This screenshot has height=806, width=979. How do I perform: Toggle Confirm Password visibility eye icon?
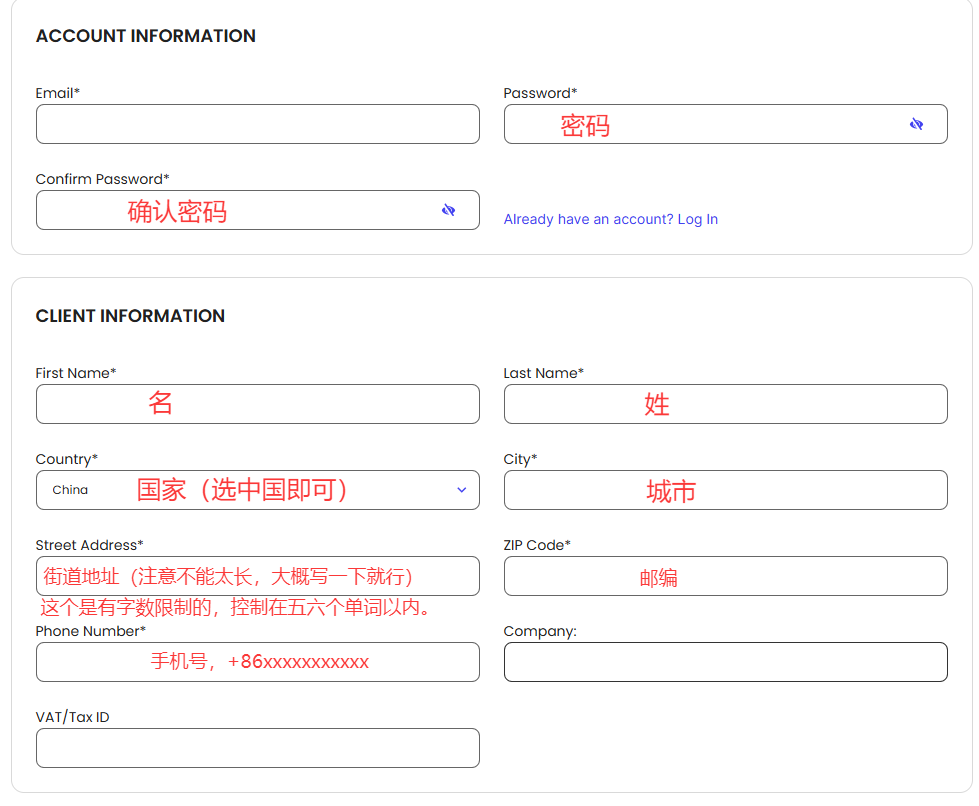coord(448,210)
